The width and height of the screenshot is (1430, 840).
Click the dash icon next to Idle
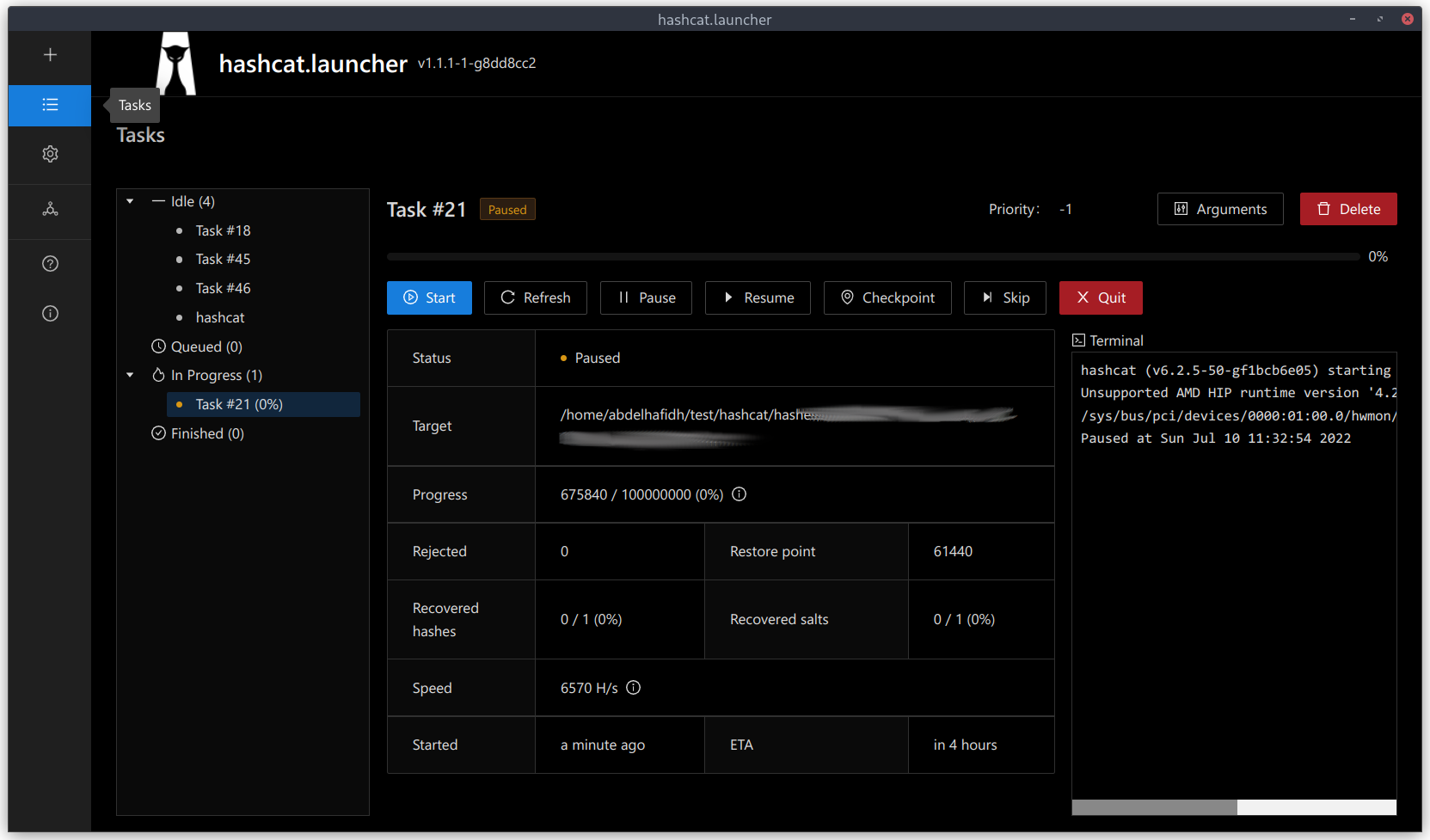click(x=158, y=201)
